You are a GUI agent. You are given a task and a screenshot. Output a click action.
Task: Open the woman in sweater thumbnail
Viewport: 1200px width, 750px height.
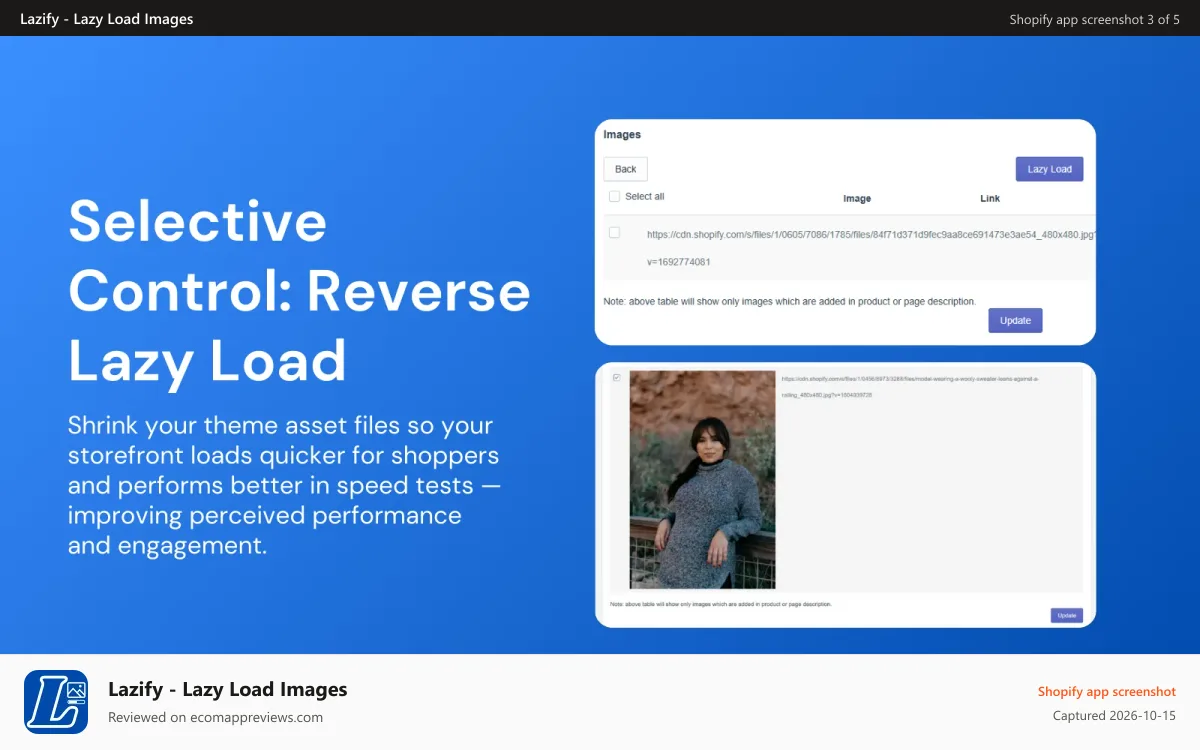click(x=701, y=480)
